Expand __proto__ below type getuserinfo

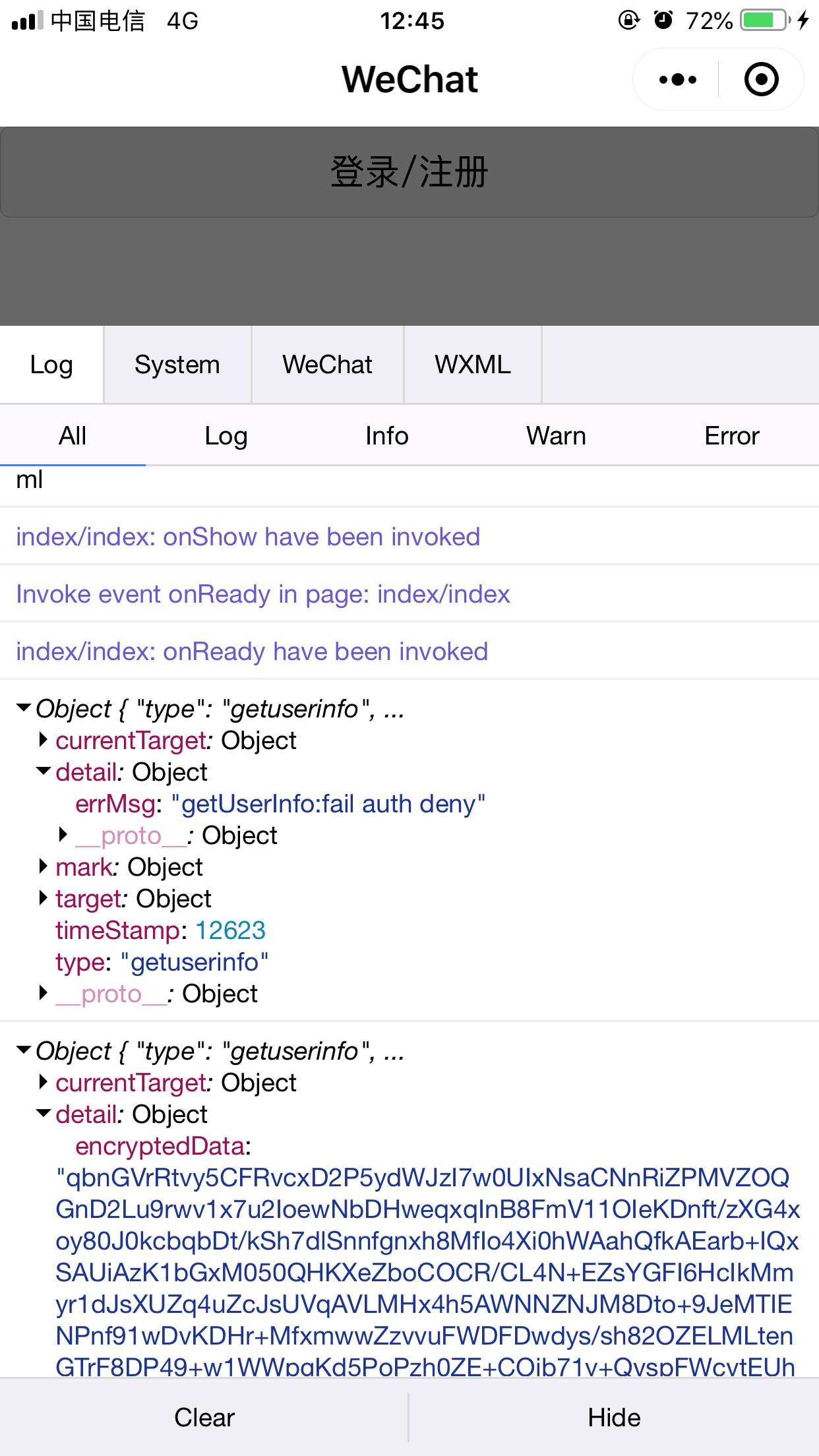pos(44,993)
